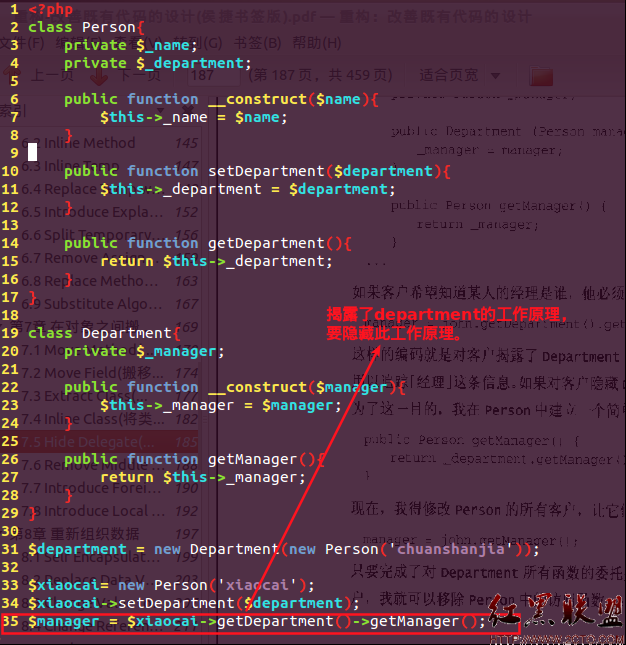626x645 pixels.
Task: Select the 6.2 Inline Method outline entry
Action: [111, 143]
